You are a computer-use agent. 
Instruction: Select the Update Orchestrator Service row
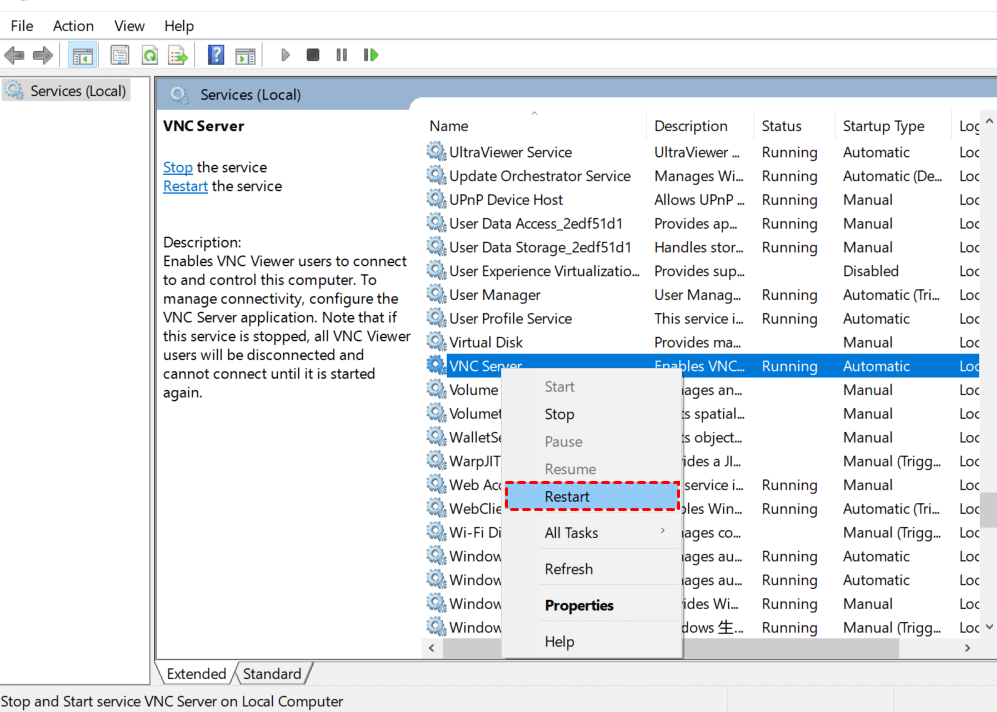coord(703,175)
